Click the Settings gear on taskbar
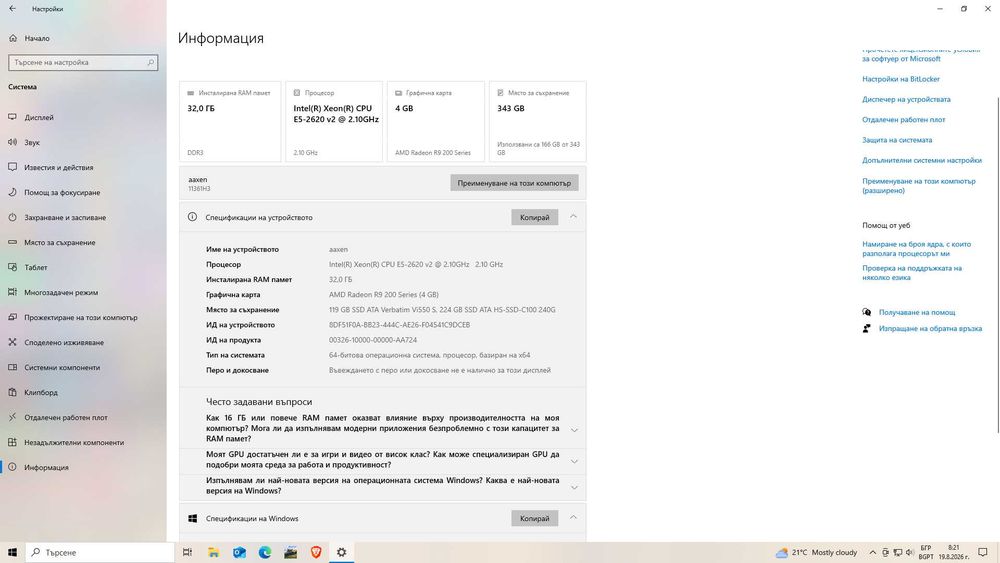Screen dimensions: 1000x563 click(x=341, y=552)
